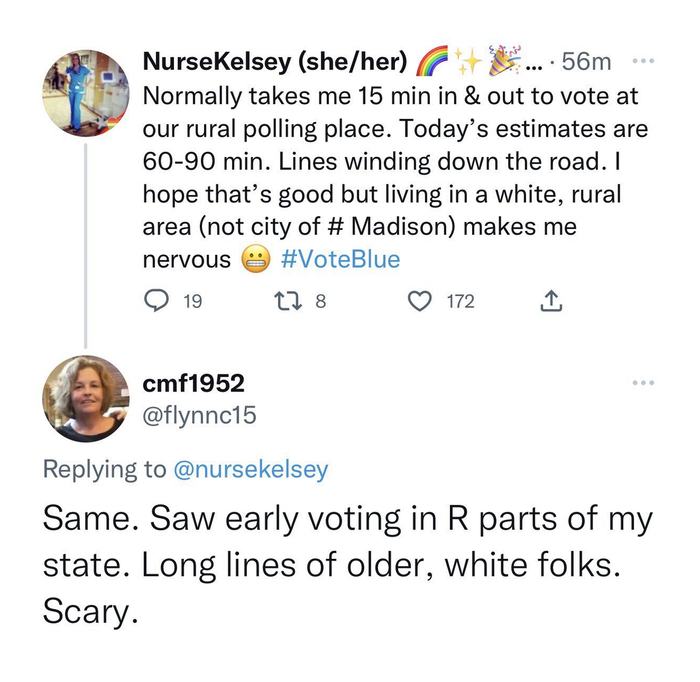Click the cmf1952 display name
Screen dimensions: 700x682
194,384
